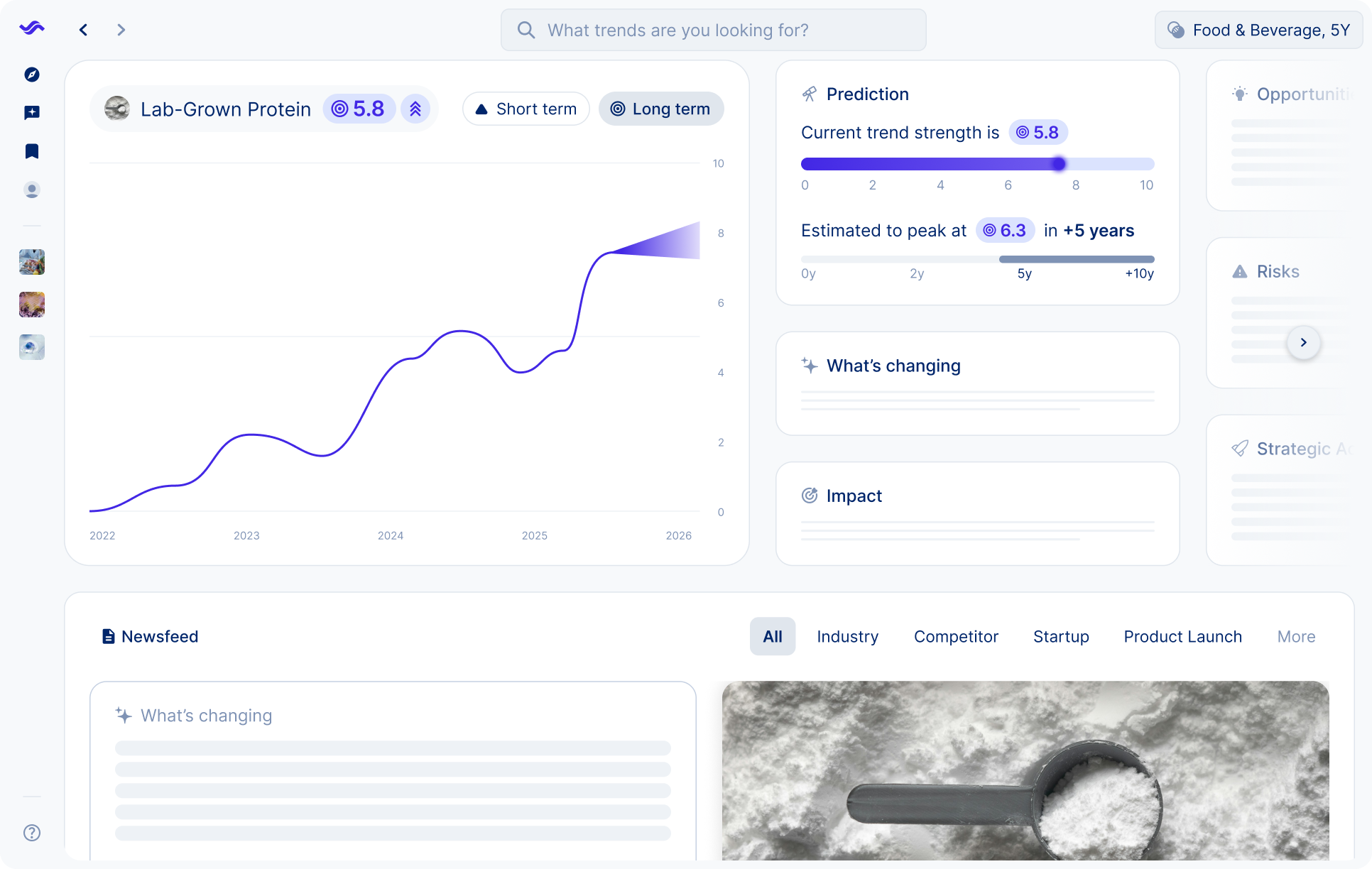Screen dimensions: 1372x869
Task: Switch to the Industry newsfeed tab
Action: point(847,636)
